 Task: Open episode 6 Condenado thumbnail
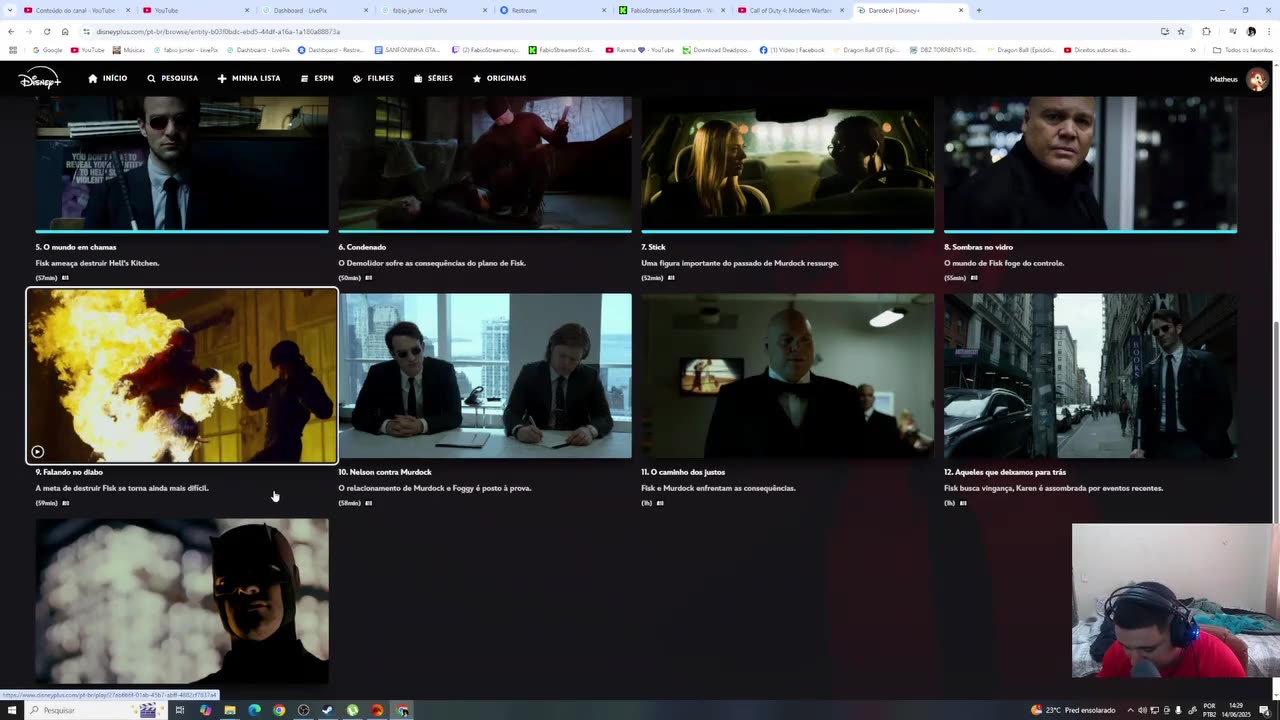(x=485, y=164)
